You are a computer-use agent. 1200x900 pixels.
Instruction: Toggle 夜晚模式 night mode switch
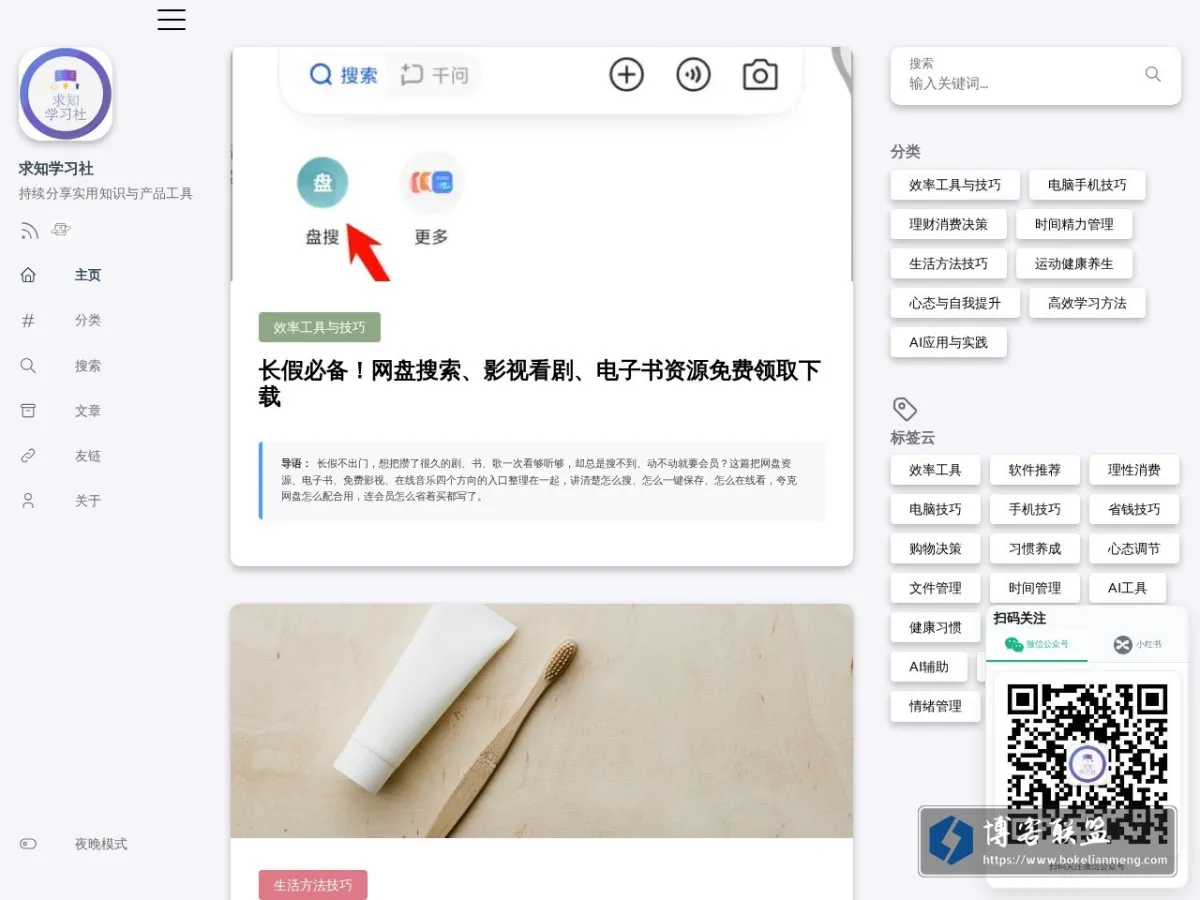point(28,844)
